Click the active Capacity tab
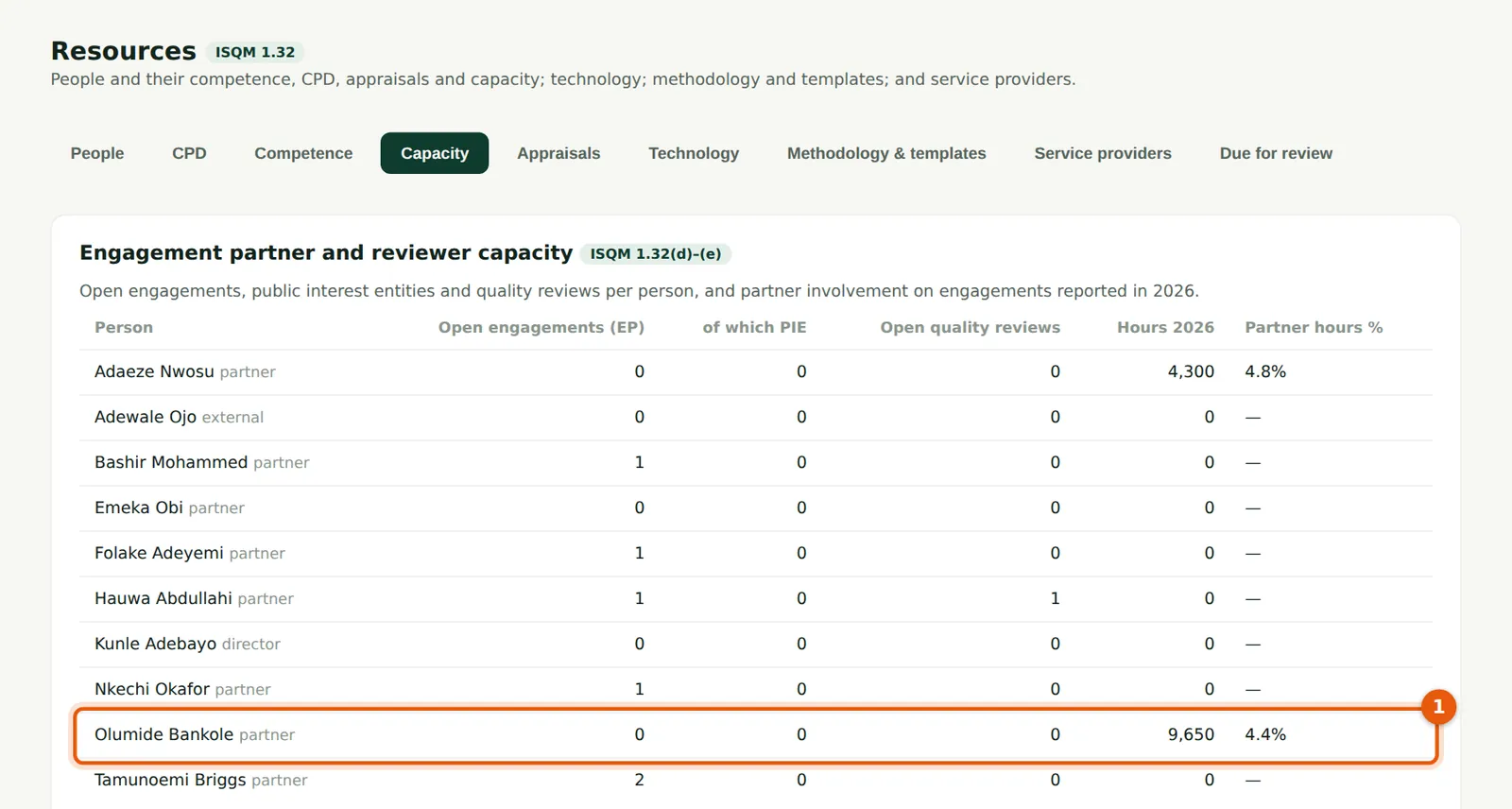Viewport: 1512px width, 809px height. coord(435,153)
